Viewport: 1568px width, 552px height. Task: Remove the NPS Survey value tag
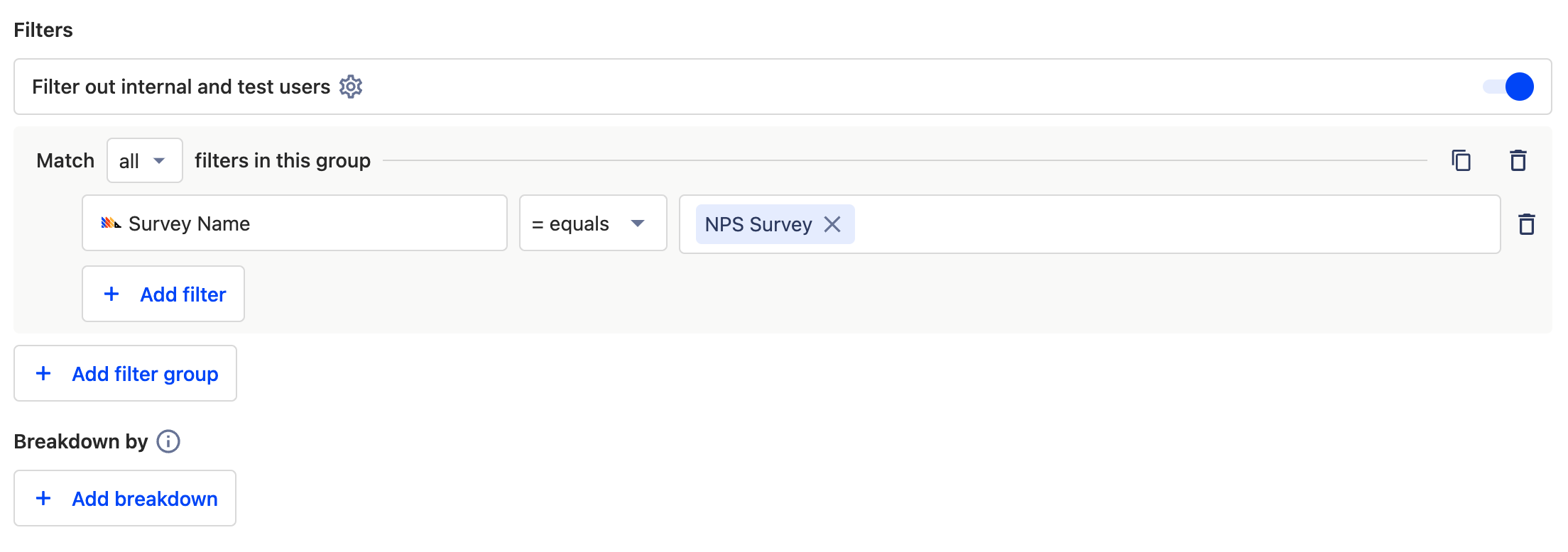(832, 224)
